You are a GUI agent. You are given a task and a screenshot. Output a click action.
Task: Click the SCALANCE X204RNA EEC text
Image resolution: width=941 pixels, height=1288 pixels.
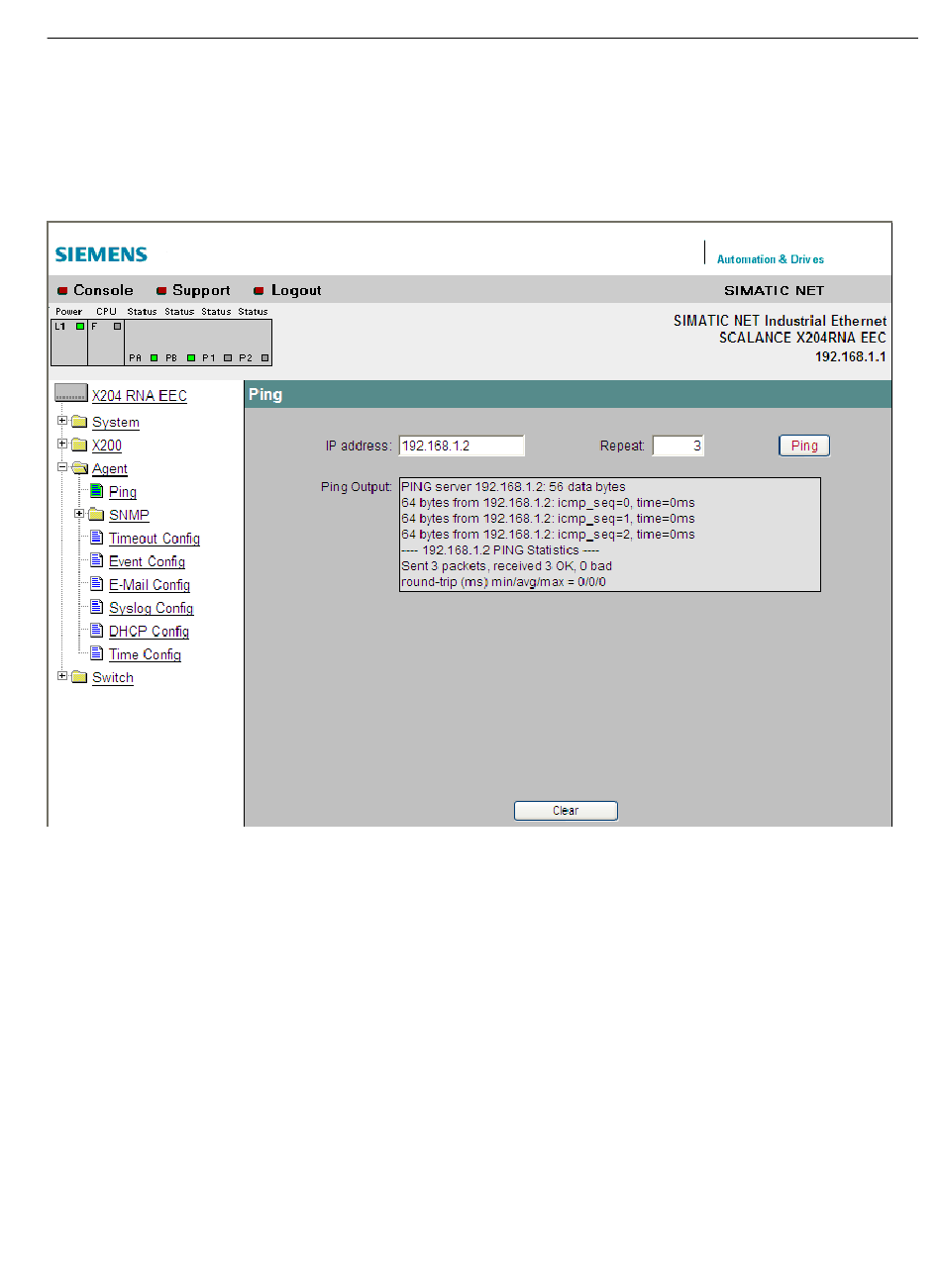[802, 338]
